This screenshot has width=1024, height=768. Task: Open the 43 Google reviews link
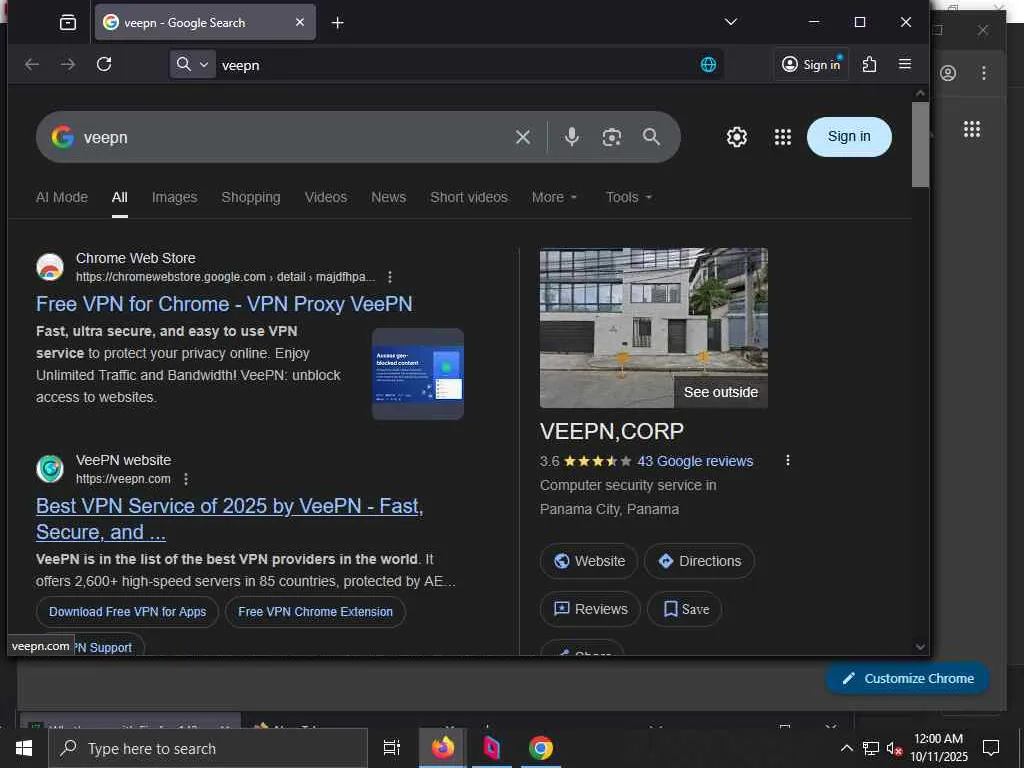[695, 461]
